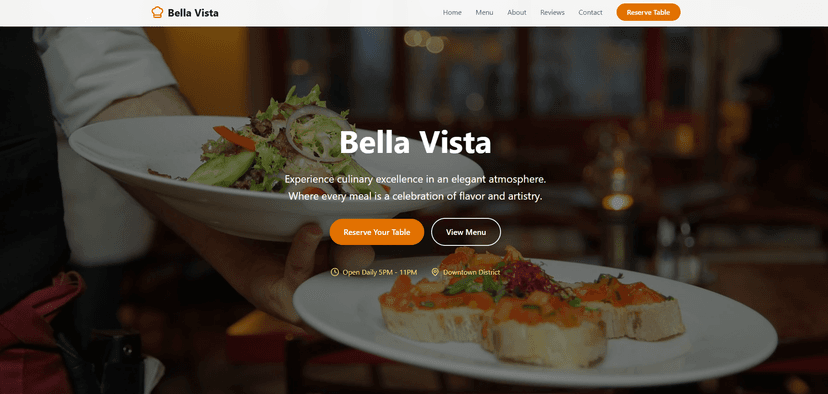Click the outlined View Menu button
Screen dimensions: 828x394
tap(466, 232)
